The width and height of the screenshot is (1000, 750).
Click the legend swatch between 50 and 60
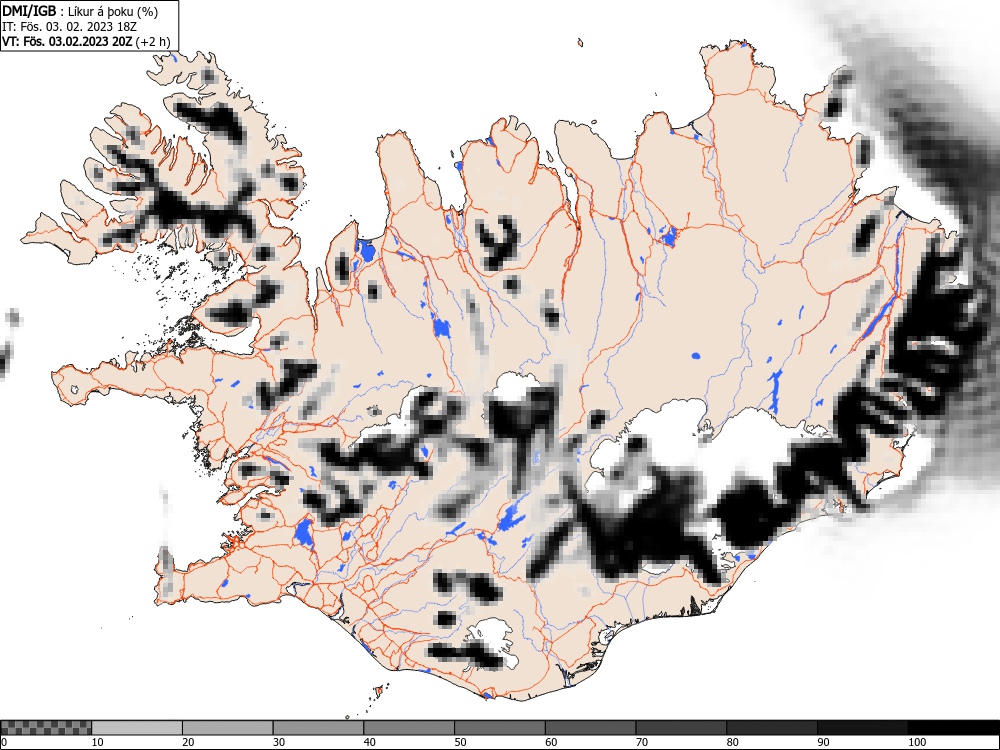click(x=499, y=728)
